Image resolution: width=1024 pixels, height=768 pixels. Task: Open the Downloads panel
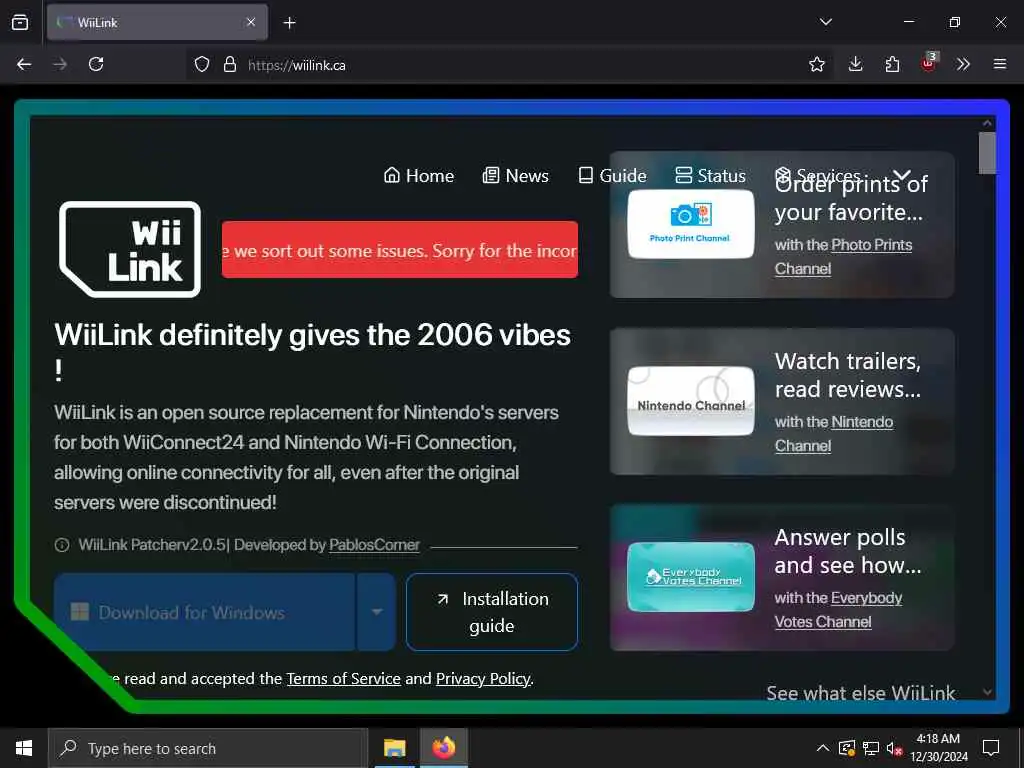[856, 64]
